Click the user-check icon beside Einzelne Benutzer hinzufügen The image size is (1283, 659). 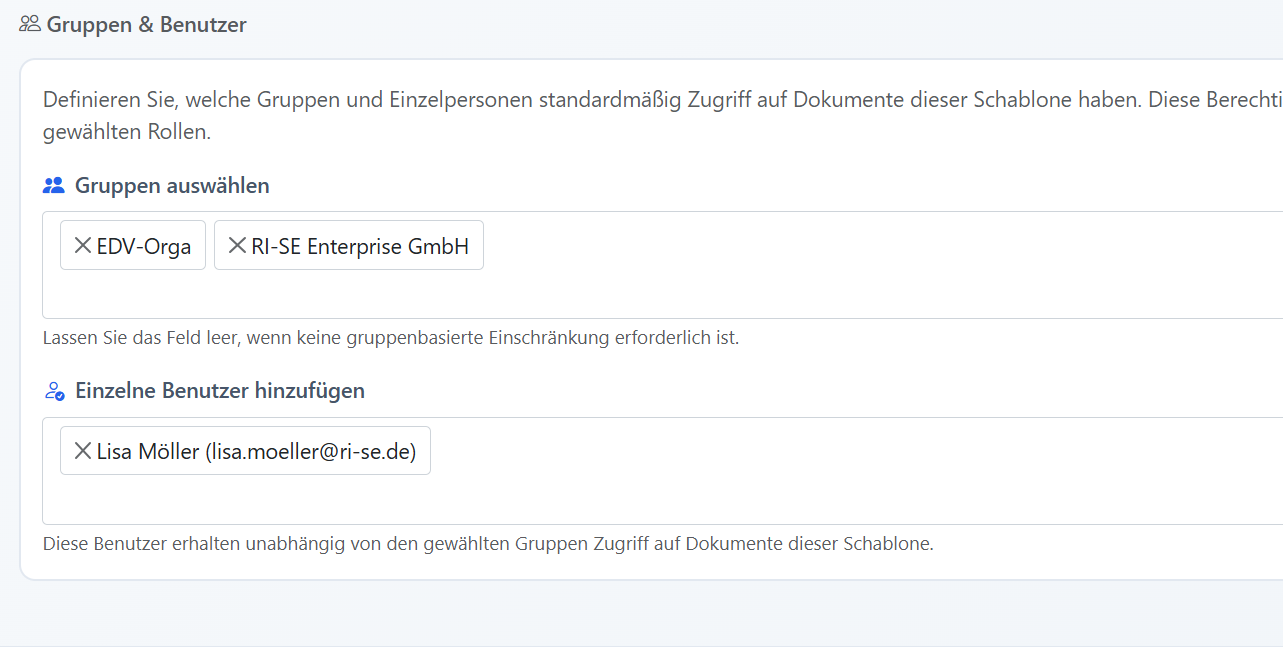[x=54, y=391]
